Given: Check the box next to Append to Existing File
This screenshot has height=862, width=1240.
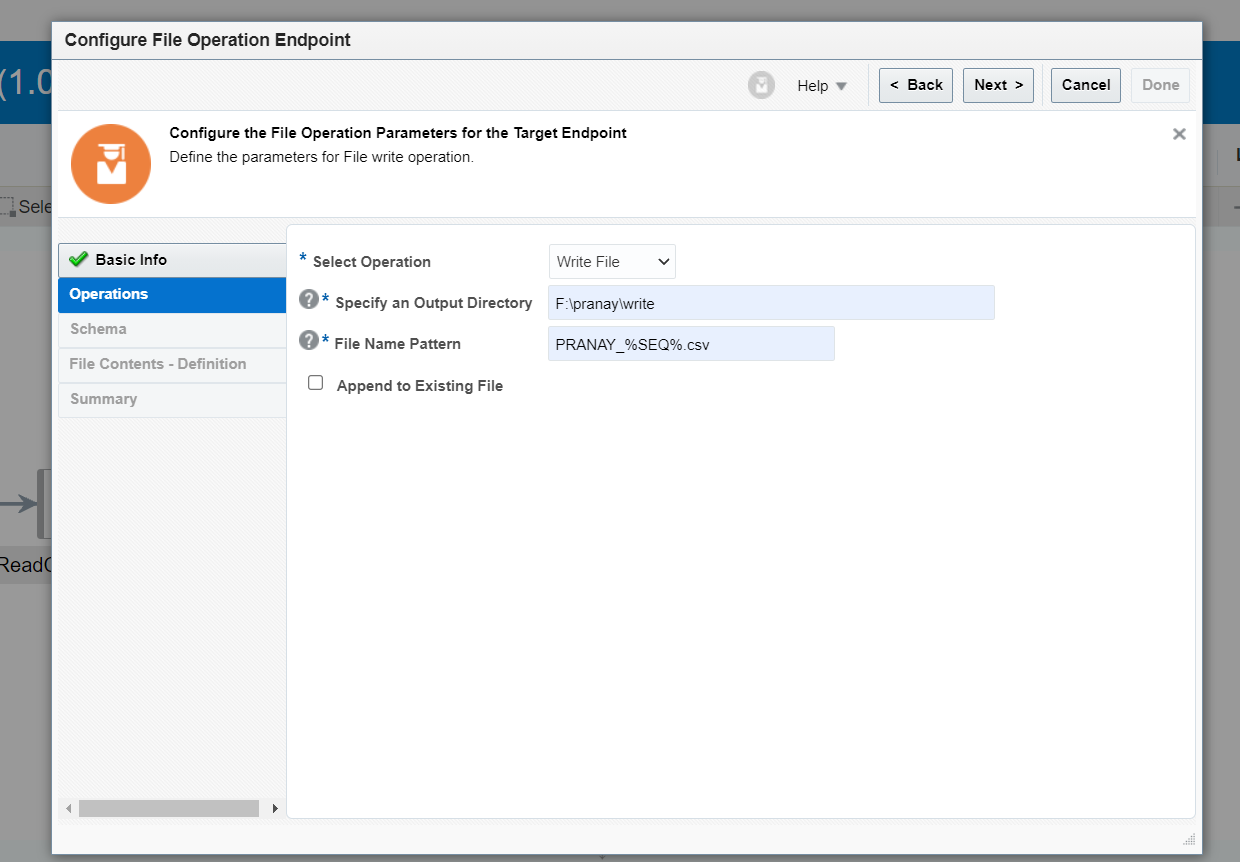Looking at the screenshot, I should (x=315, y=382).
